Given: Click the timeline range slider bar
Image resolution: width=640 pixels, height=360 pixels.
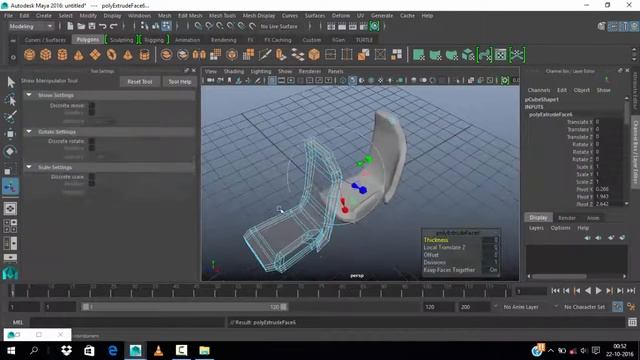Looking at the screenshot, I should click(184, 307).
